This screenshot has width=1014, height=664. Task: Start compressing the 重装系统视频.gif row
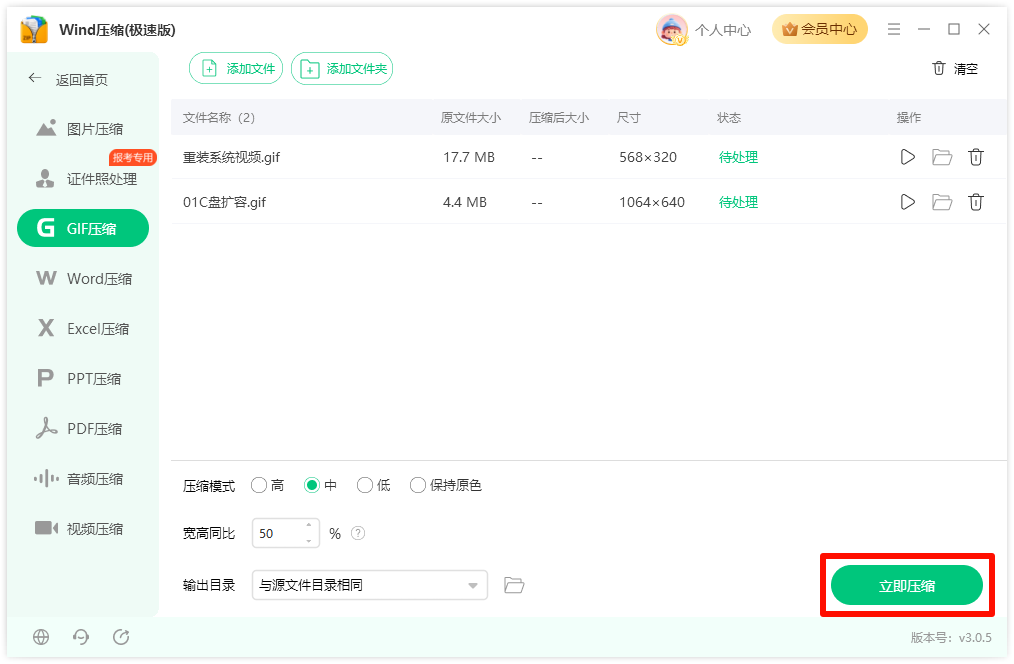[907, 157]
